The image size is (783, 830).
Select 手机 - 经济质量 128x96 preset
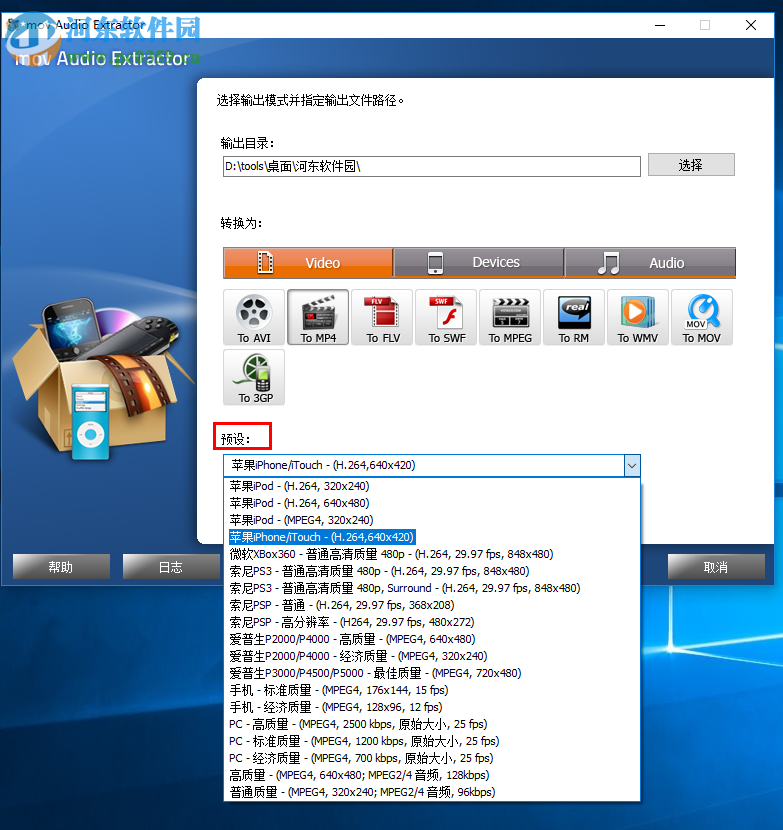point(432,707)
